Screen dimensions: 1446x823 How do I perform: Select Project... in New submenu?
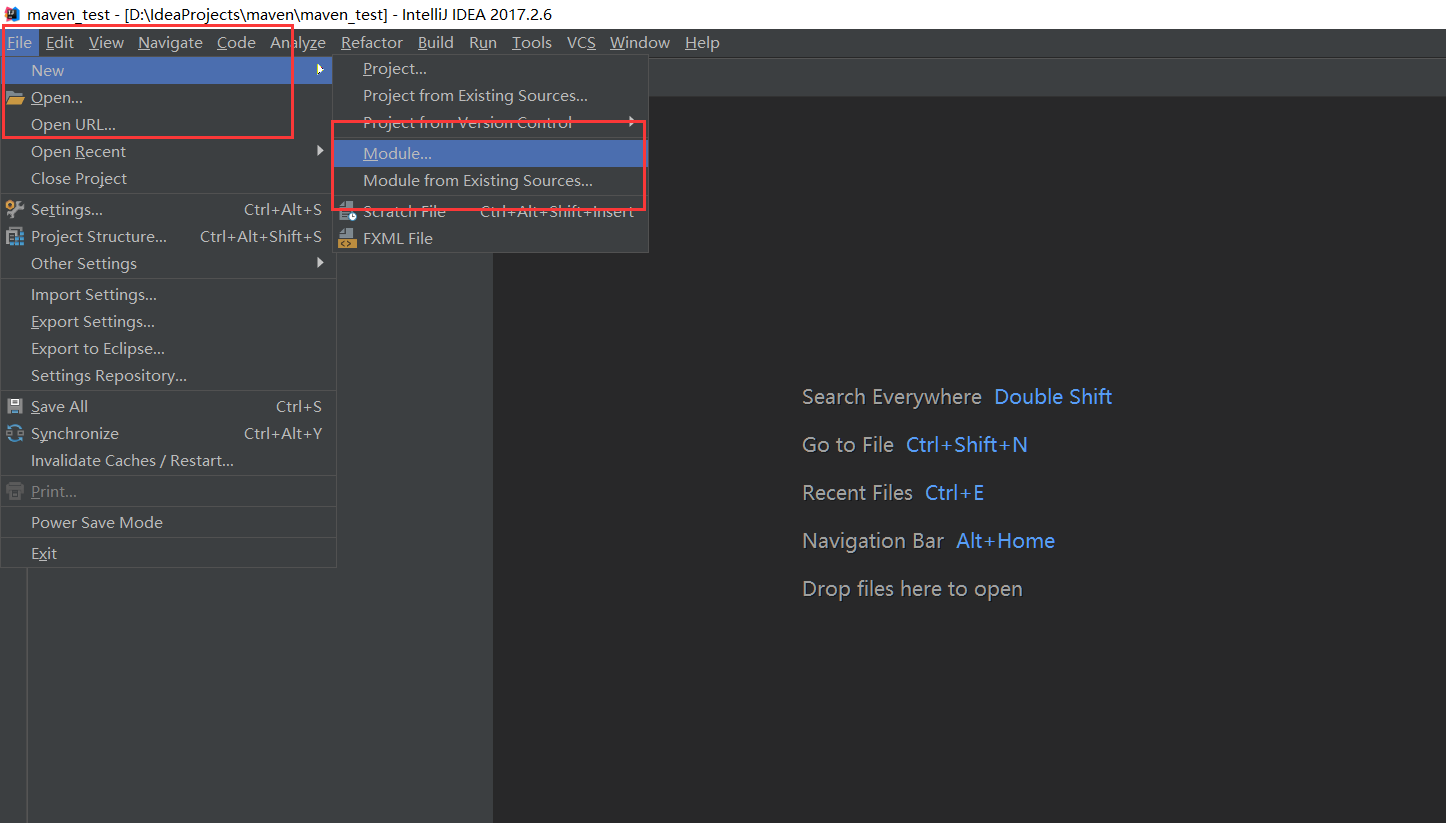[491, 68]
